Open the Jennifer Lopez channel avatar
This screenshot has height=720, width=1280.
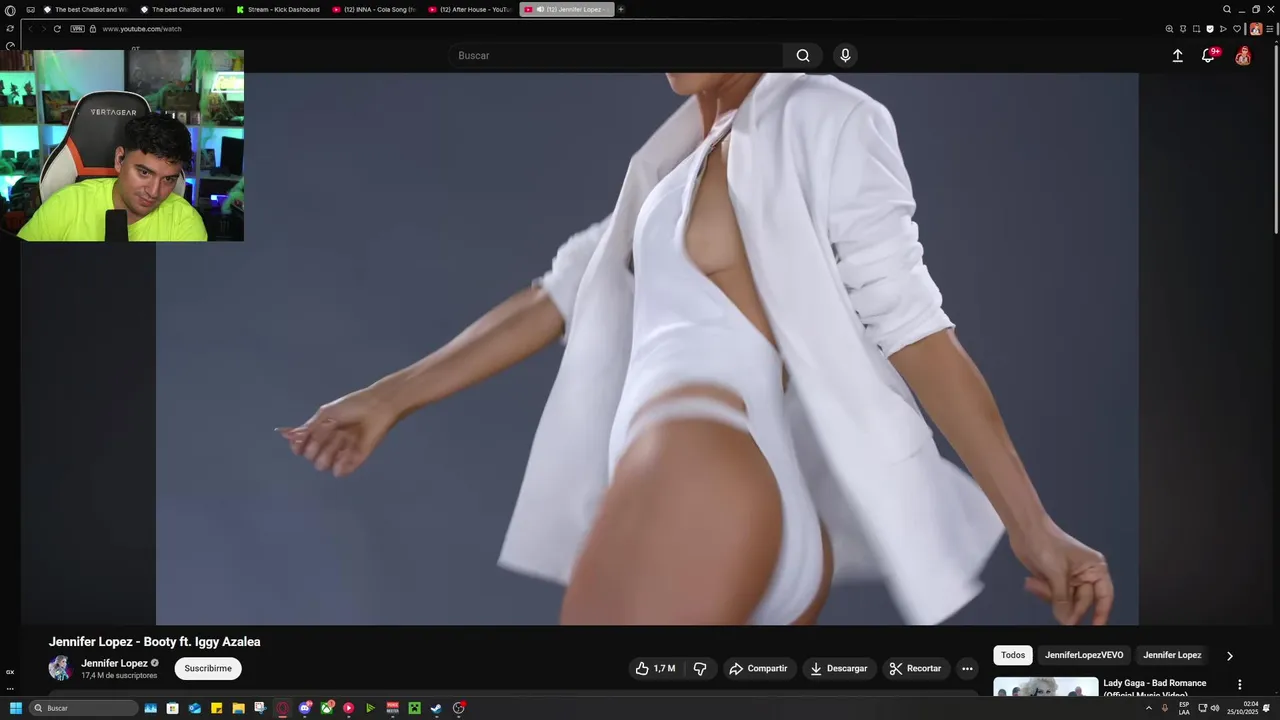coord(61,668)
